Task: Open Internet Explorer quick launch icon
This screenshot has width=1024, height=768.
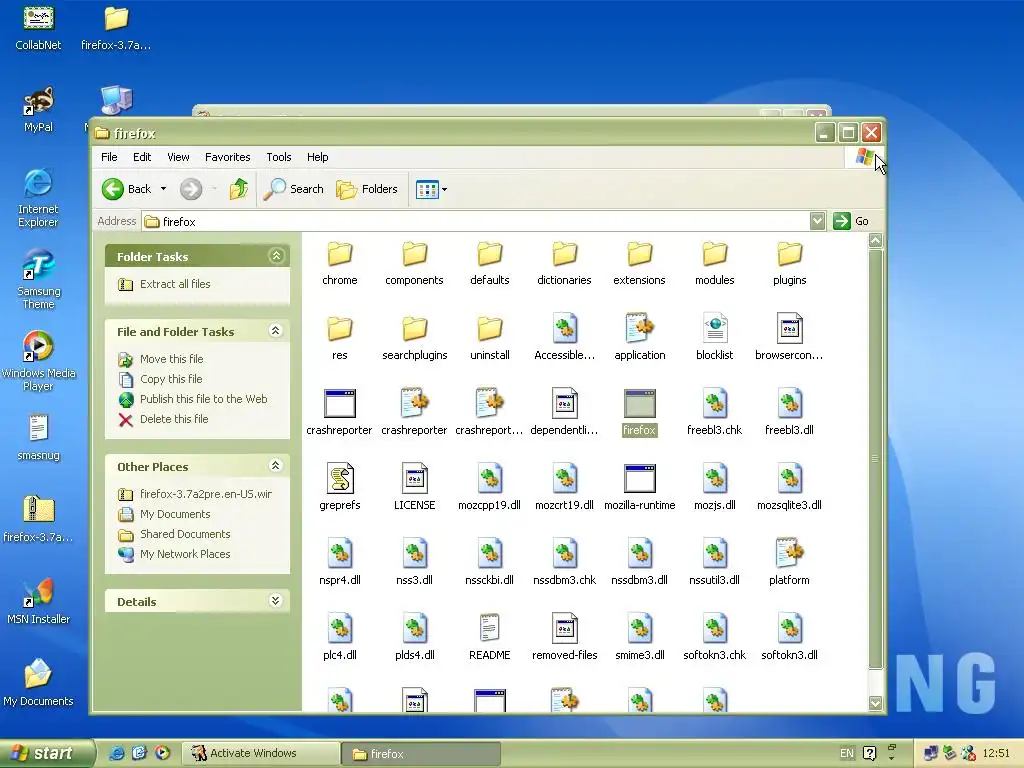Action: click(x=117, y=753)
